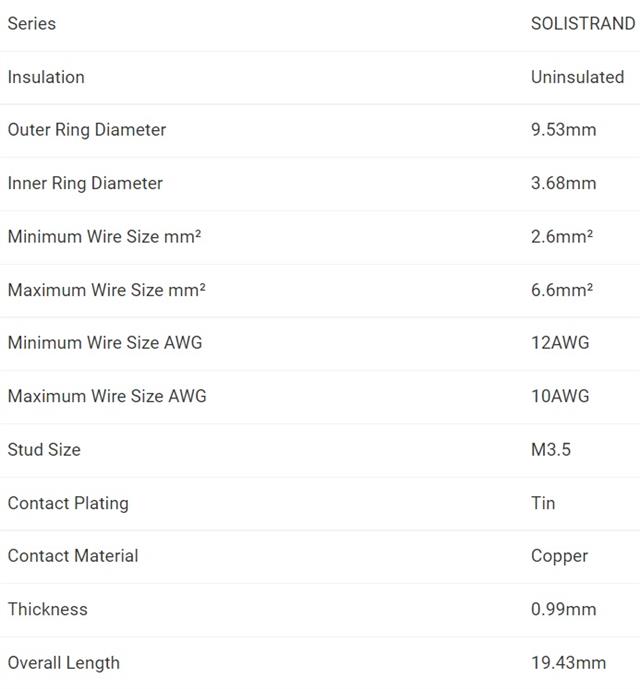Click the Uninsulated value
Image resolution: width=640 pixels, height=689 pixels.
(577, 77)
